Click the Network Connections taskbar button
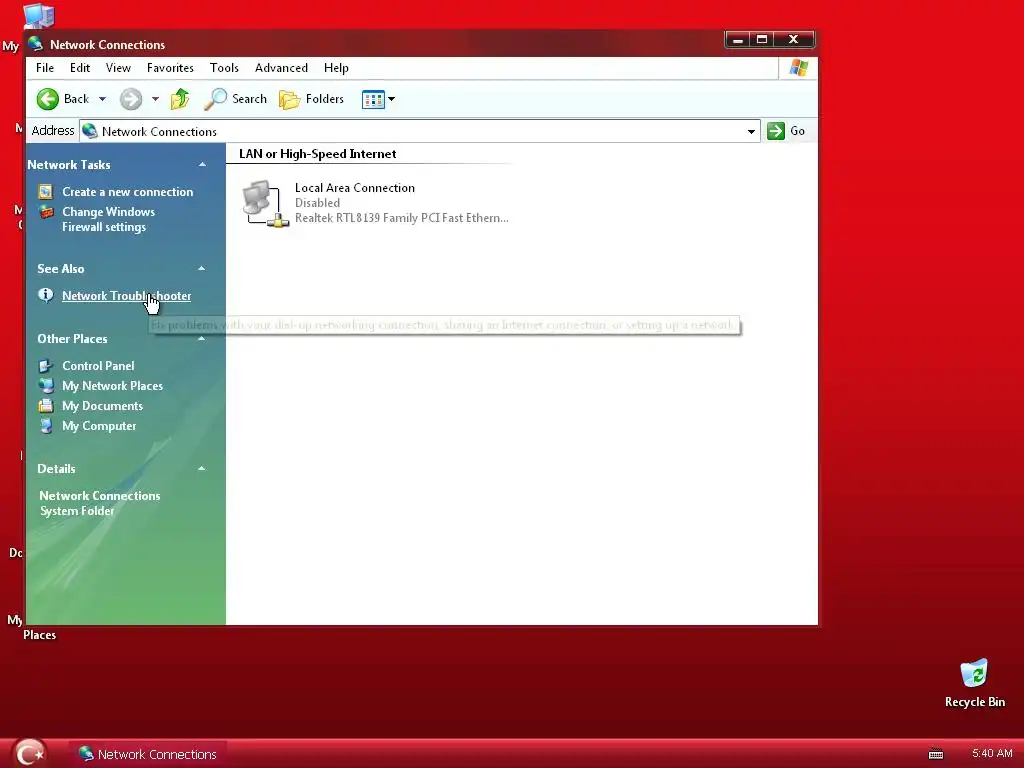This screenshot has width=1024, height=768. point(148,754)
